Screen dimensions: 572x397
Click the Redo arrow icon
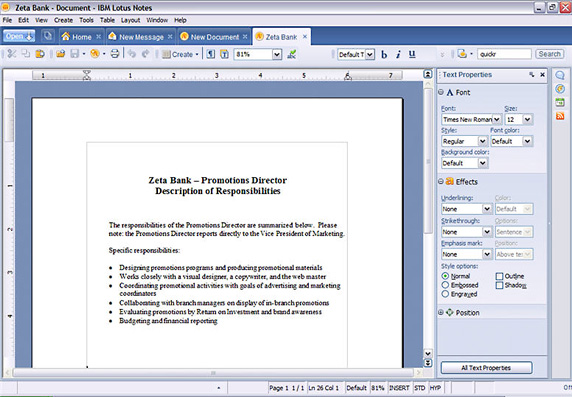point(145,54)
